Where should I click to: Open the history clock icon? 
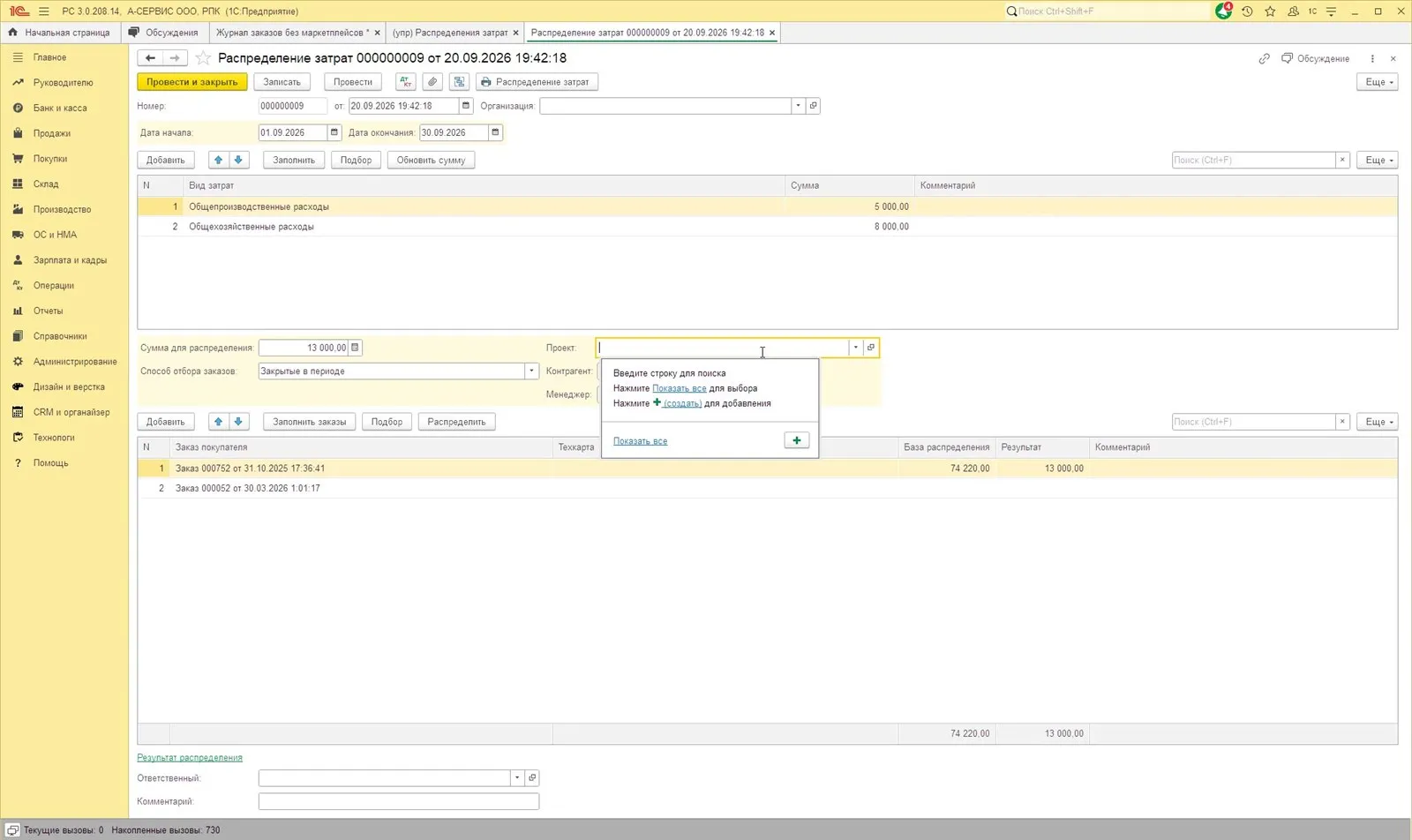(x=1247, y=11)
